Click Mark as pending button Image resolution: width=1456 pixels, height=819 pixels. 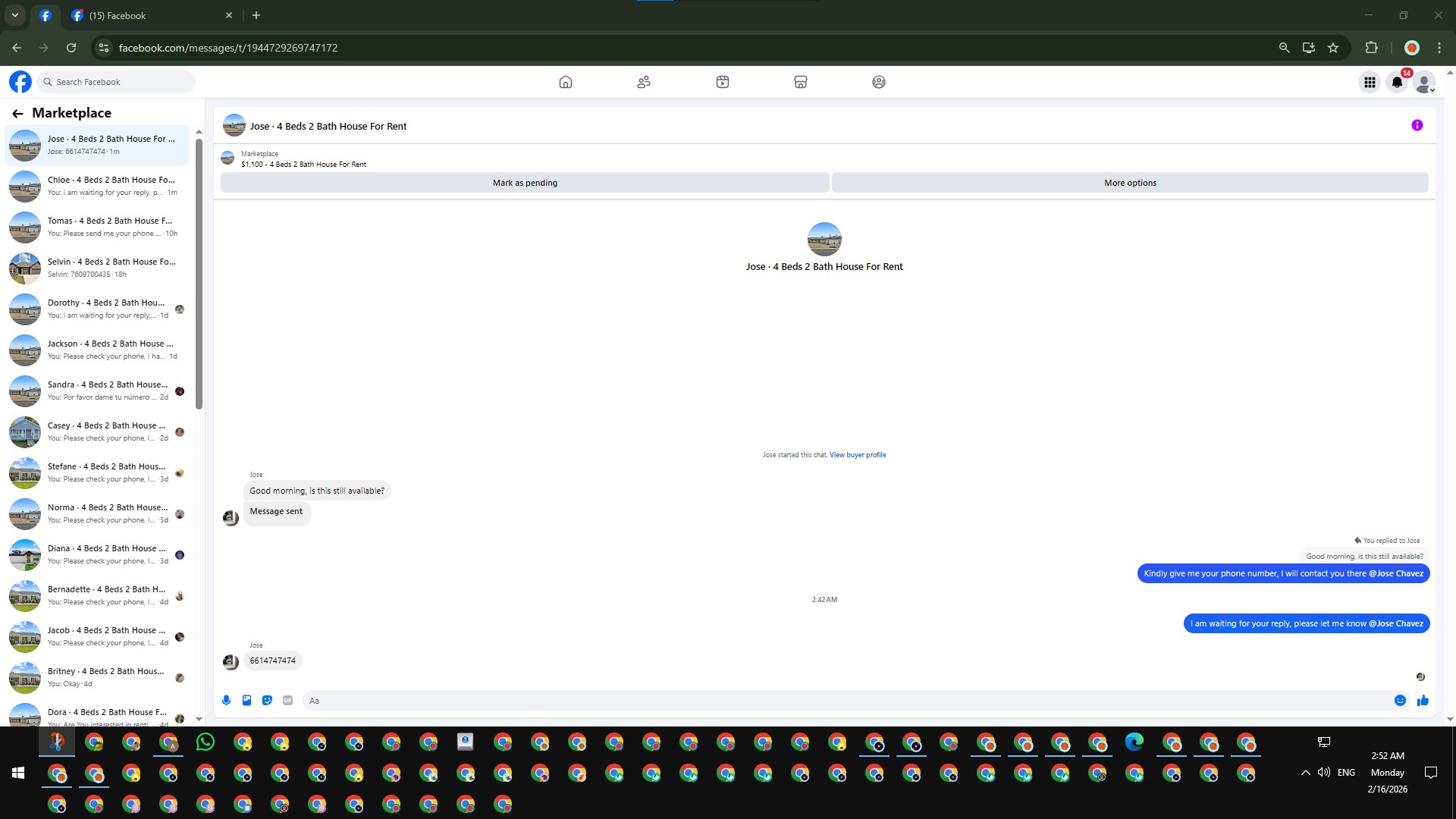pos(525,183)
